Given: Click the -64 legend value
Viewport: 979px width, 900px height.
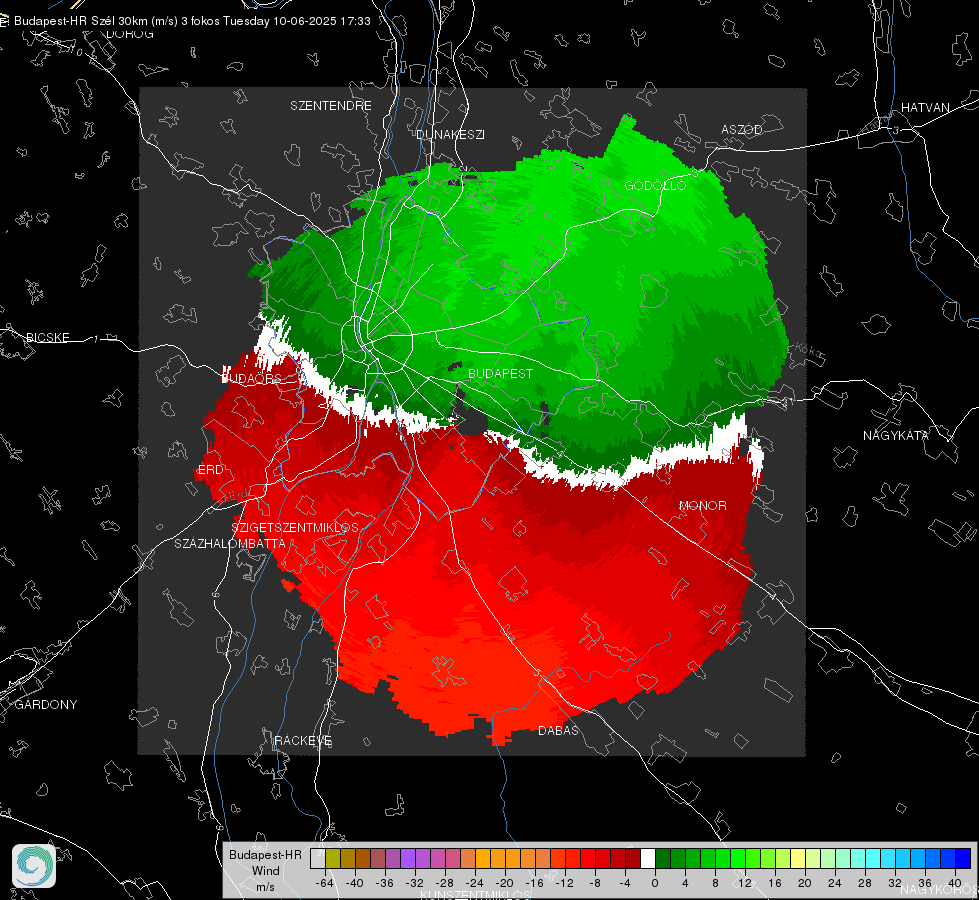Looking at the screenshot, I should click(325, 883).
